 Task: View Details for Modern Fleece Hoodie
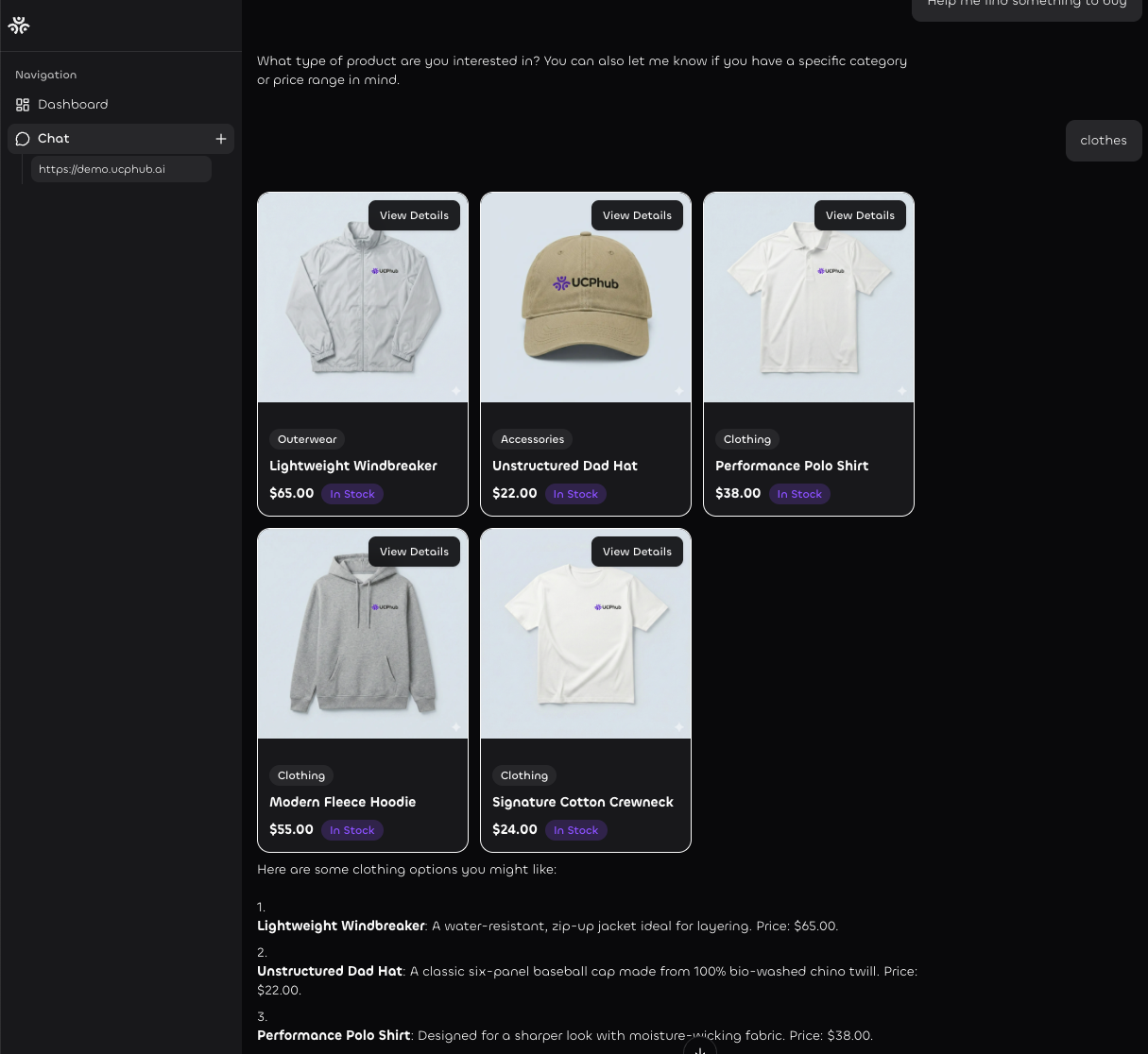[x=414, y=552]
